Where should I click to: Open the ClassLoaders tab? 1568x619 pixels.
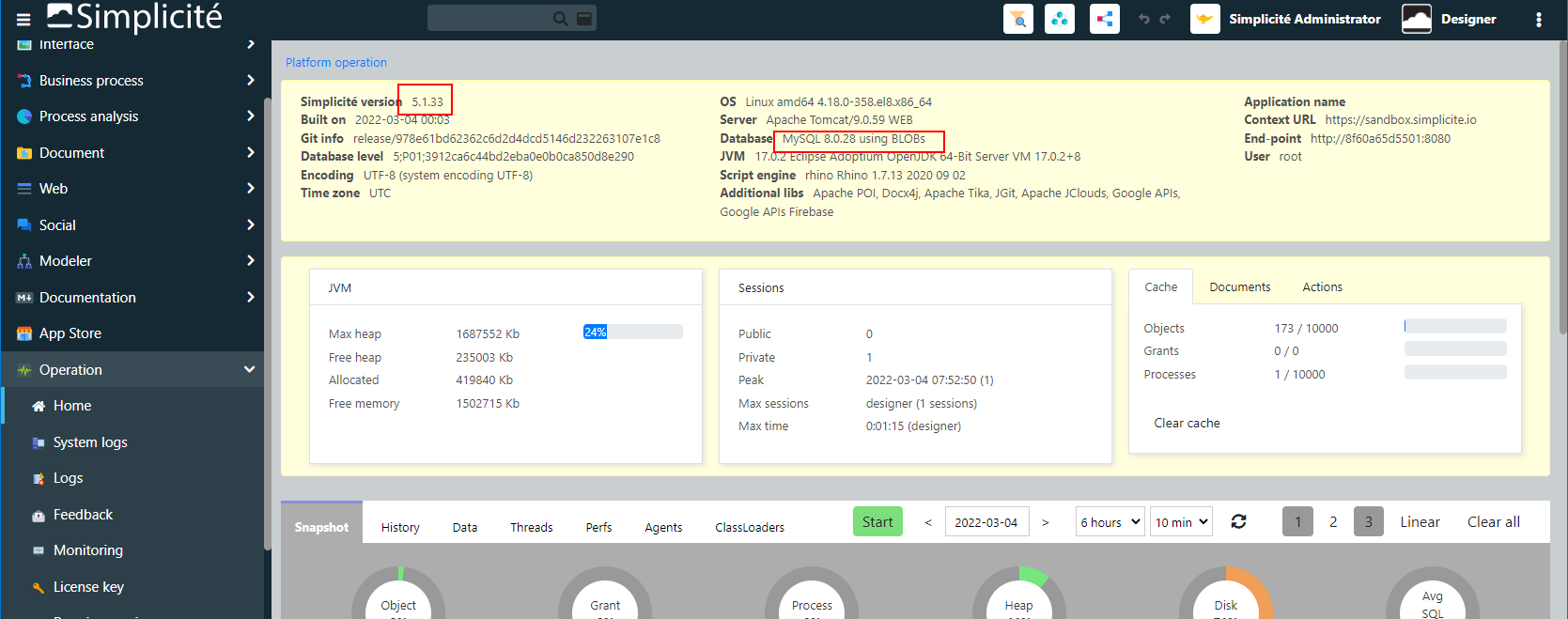tap(750, 527)
